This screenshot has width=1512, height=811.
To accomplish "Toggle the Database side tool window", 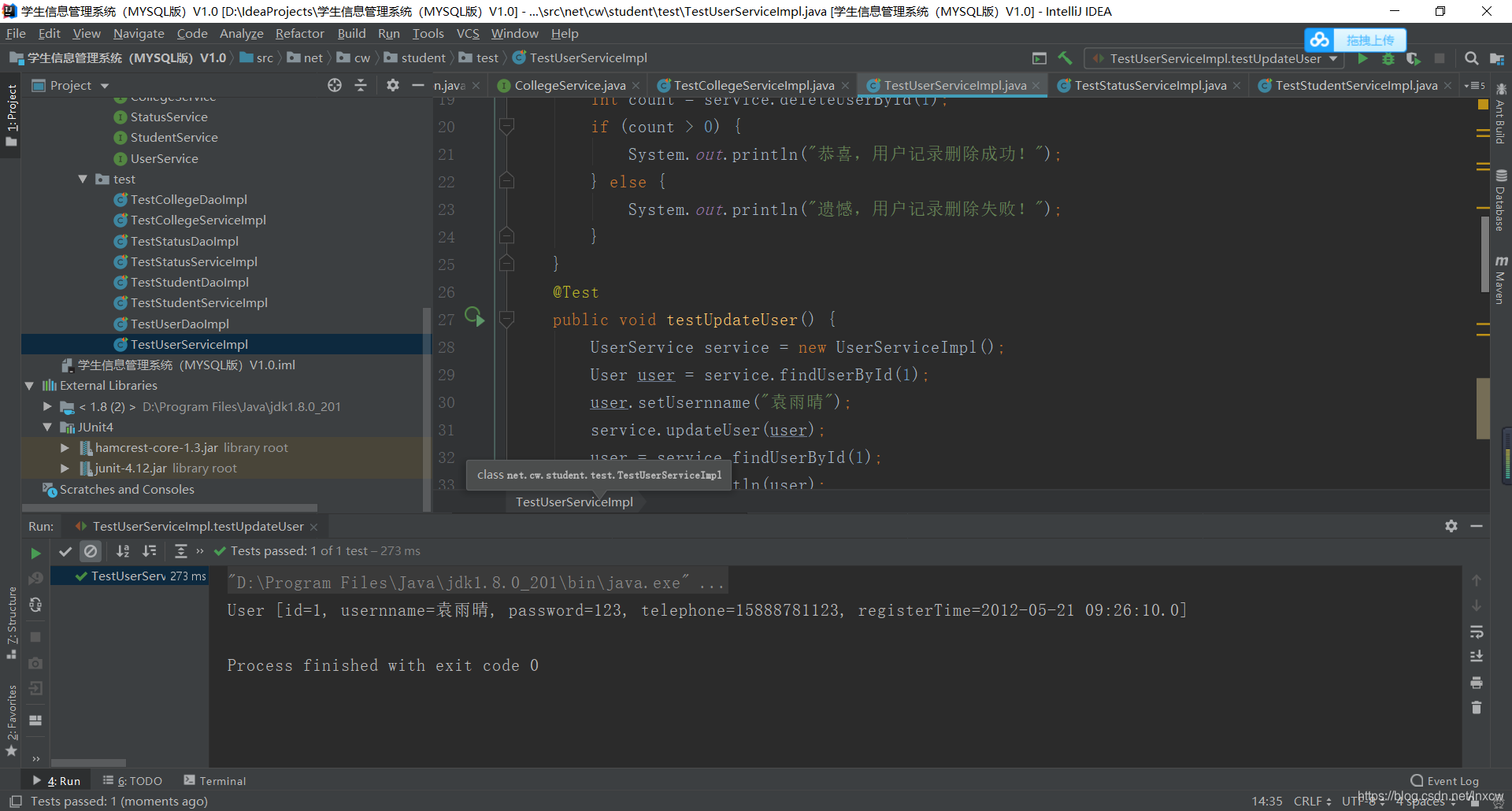I will tap(1501, 201).
